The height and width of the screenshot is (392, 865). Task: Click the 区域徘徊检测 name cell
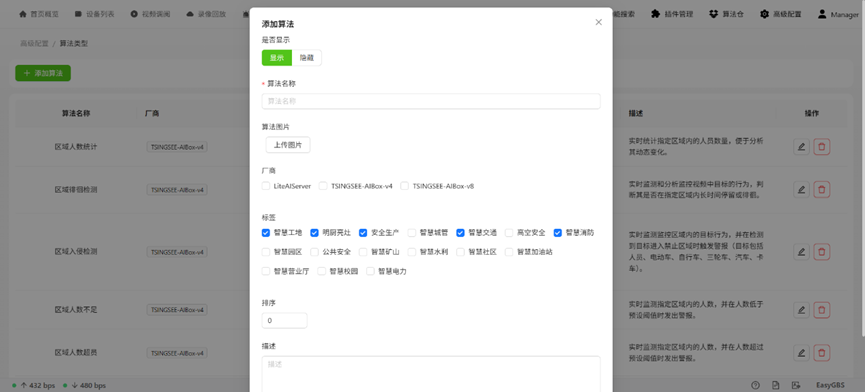pyautogui.click(x=76, y=190)
